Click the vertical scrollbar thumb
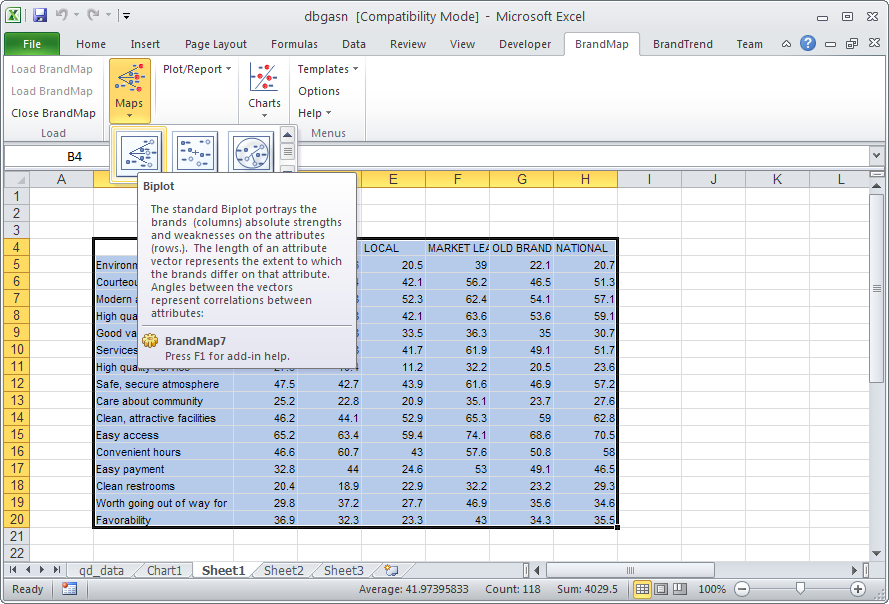889x604 pixels. pos(877,288)
